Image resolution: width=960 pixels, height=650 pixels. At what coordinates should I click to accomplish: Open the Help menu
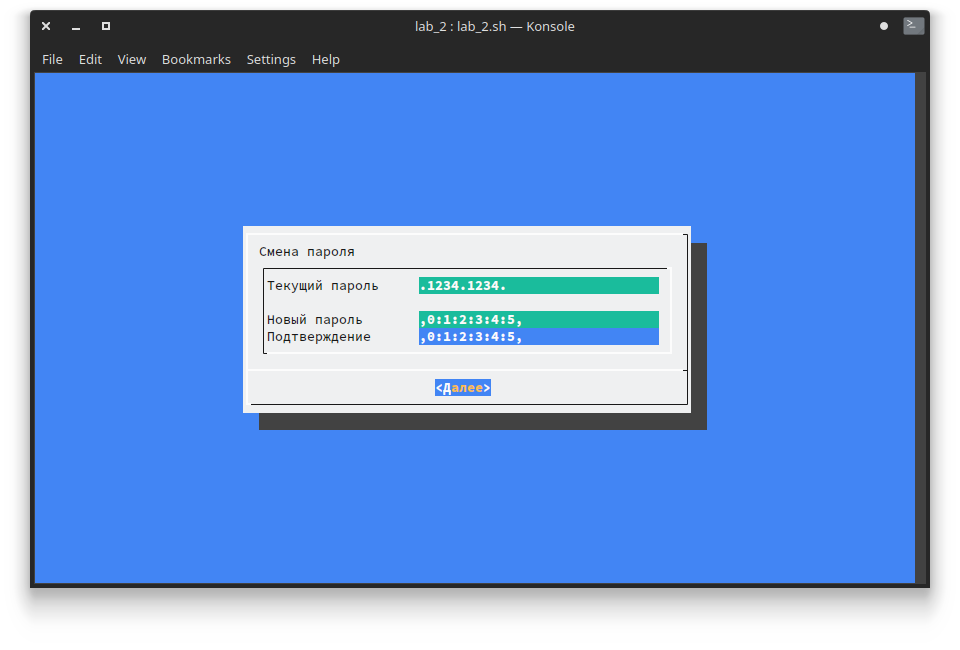pos(325,59)
